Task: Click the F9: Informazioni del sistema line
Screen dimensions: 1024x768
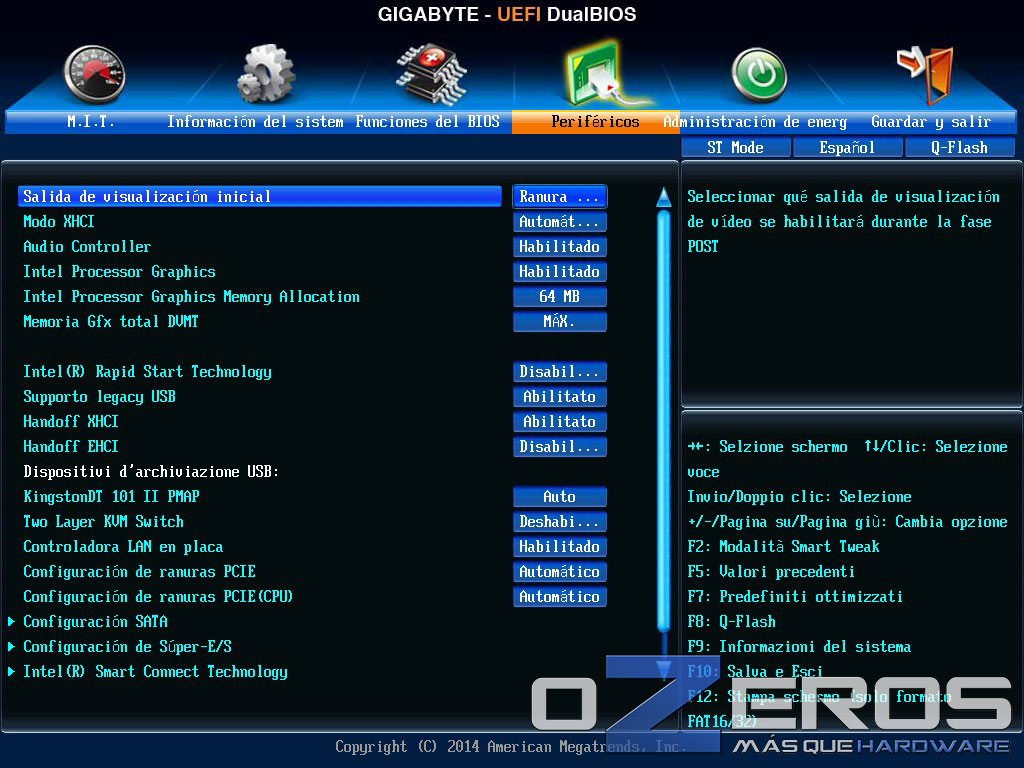Action: pos(799,647)
